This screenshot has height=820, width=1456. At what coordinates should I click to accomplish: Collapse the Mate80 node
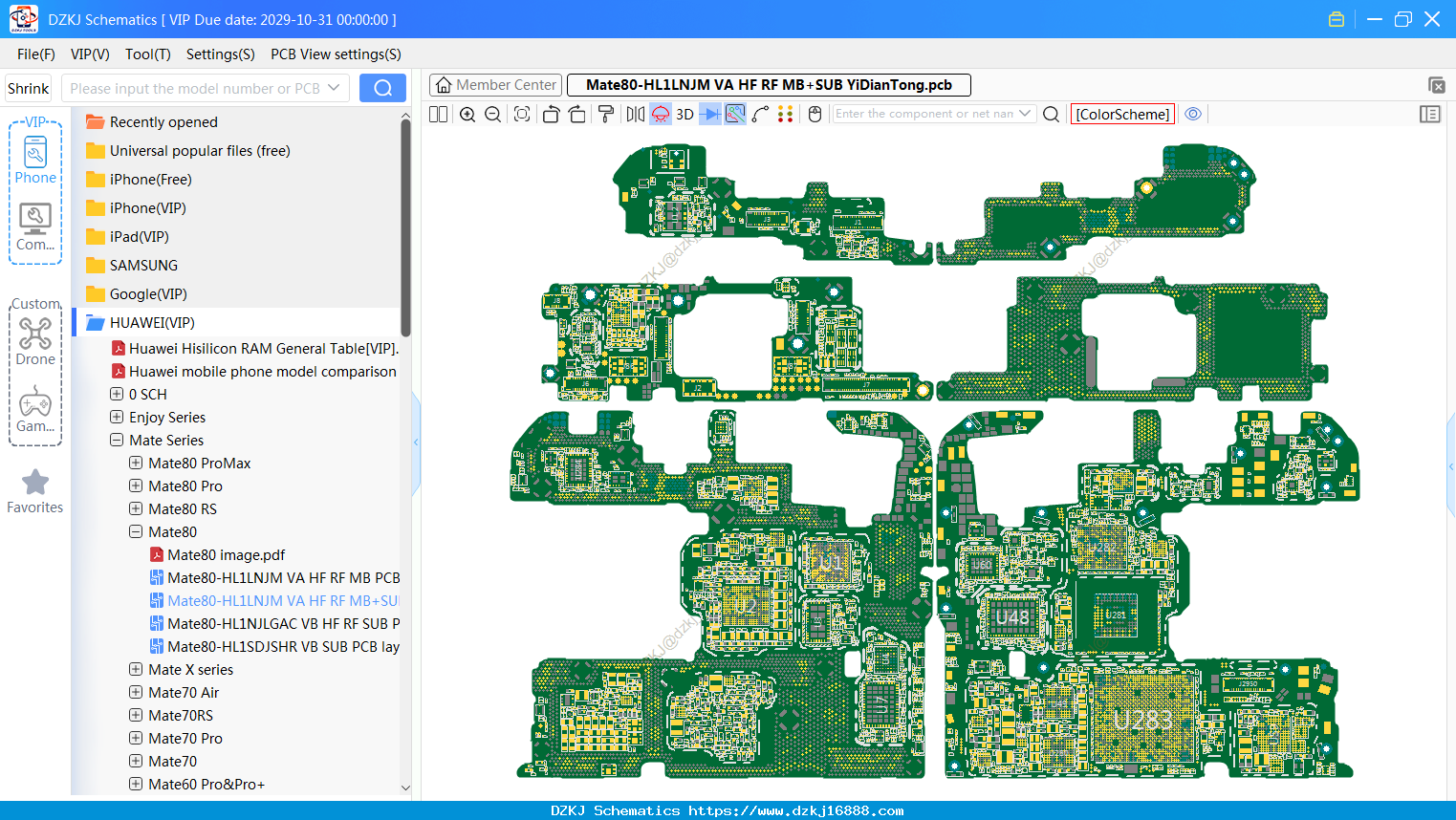[x=136, y=531]
